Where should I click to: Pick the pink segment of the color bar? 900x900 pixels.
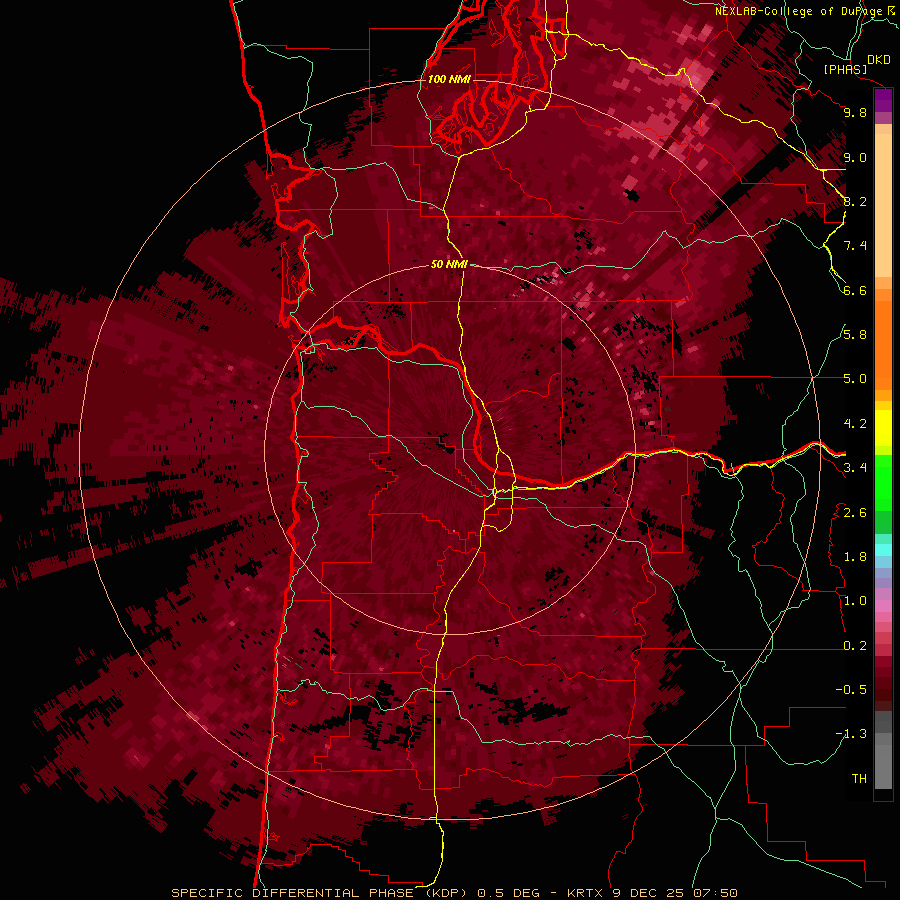pos(883,606)
